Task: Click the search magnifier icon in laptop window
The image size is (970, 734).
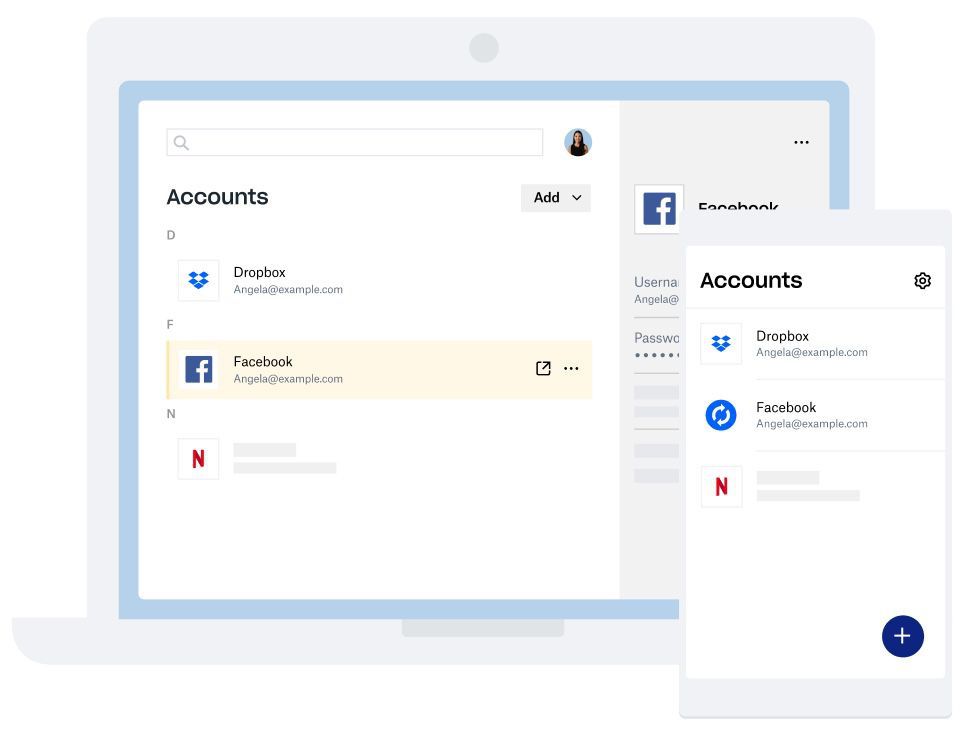Action: pos(181,143)
